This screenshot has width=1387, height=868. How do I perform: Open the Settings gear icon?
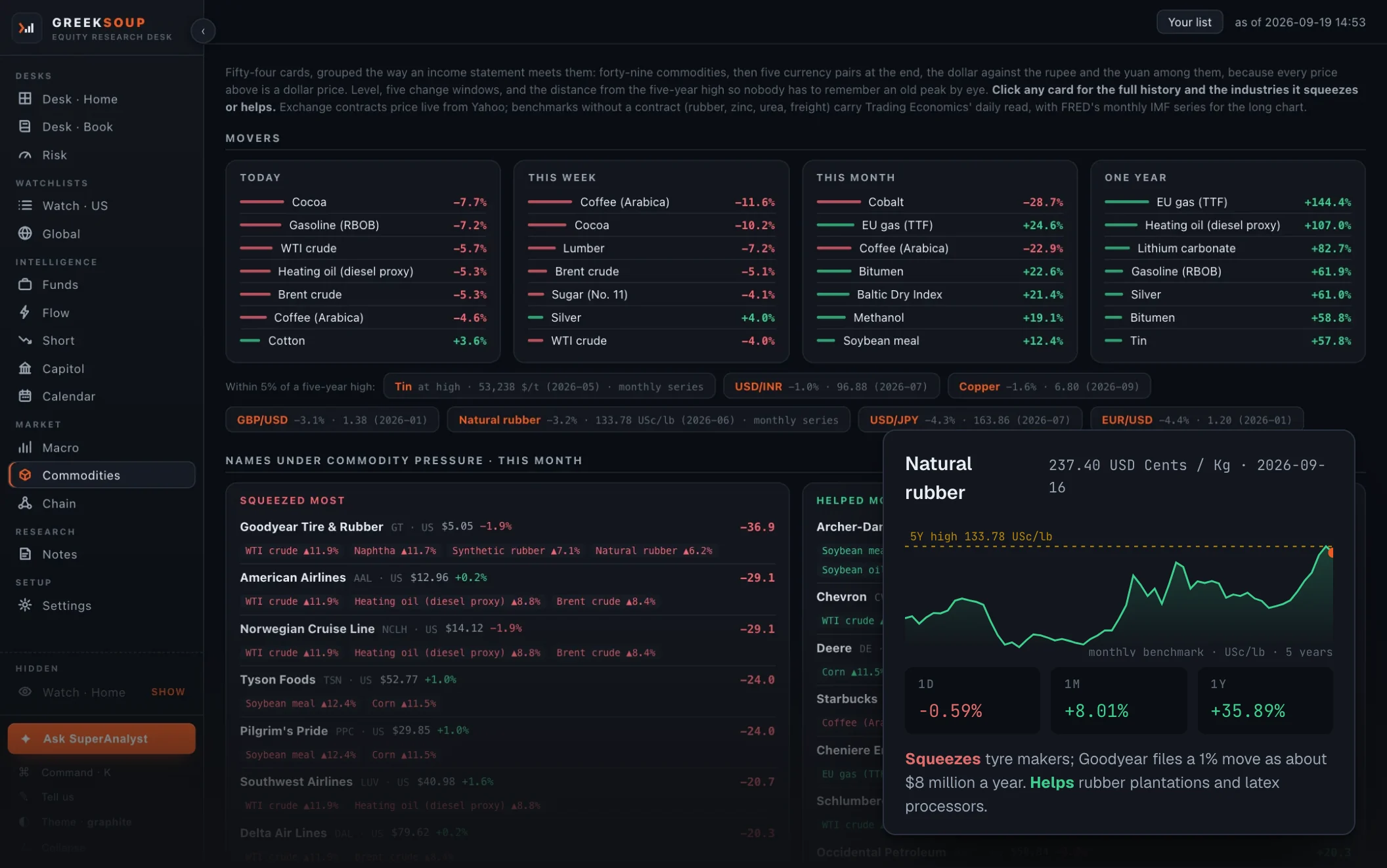(25, 605)
